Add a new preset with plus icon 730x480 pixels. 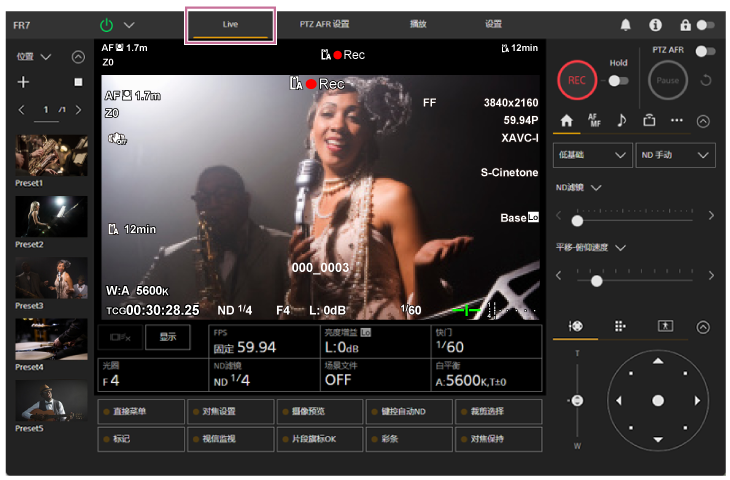pos(24,82)
